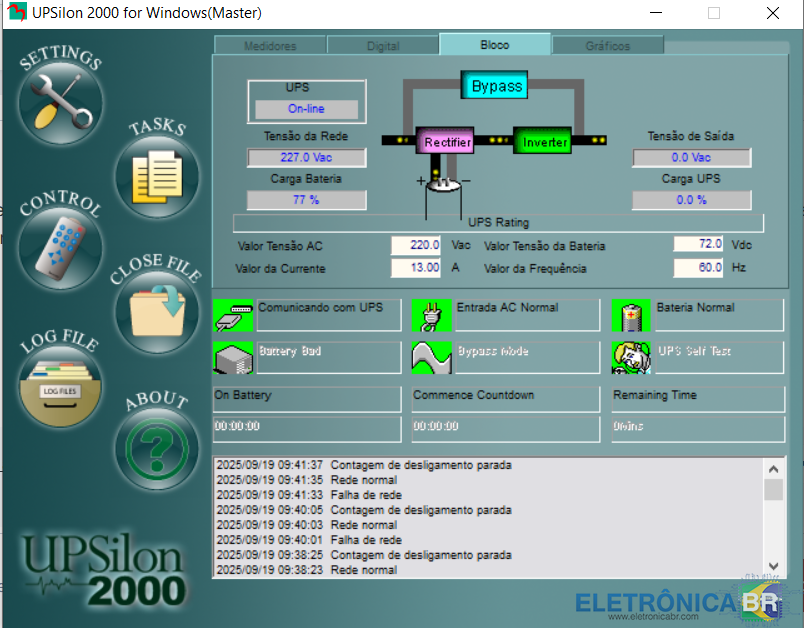This screenshot has height=628, width=804.
Task: Click the event log scrollbar down arrow
Action: click(x=773, y=565)
